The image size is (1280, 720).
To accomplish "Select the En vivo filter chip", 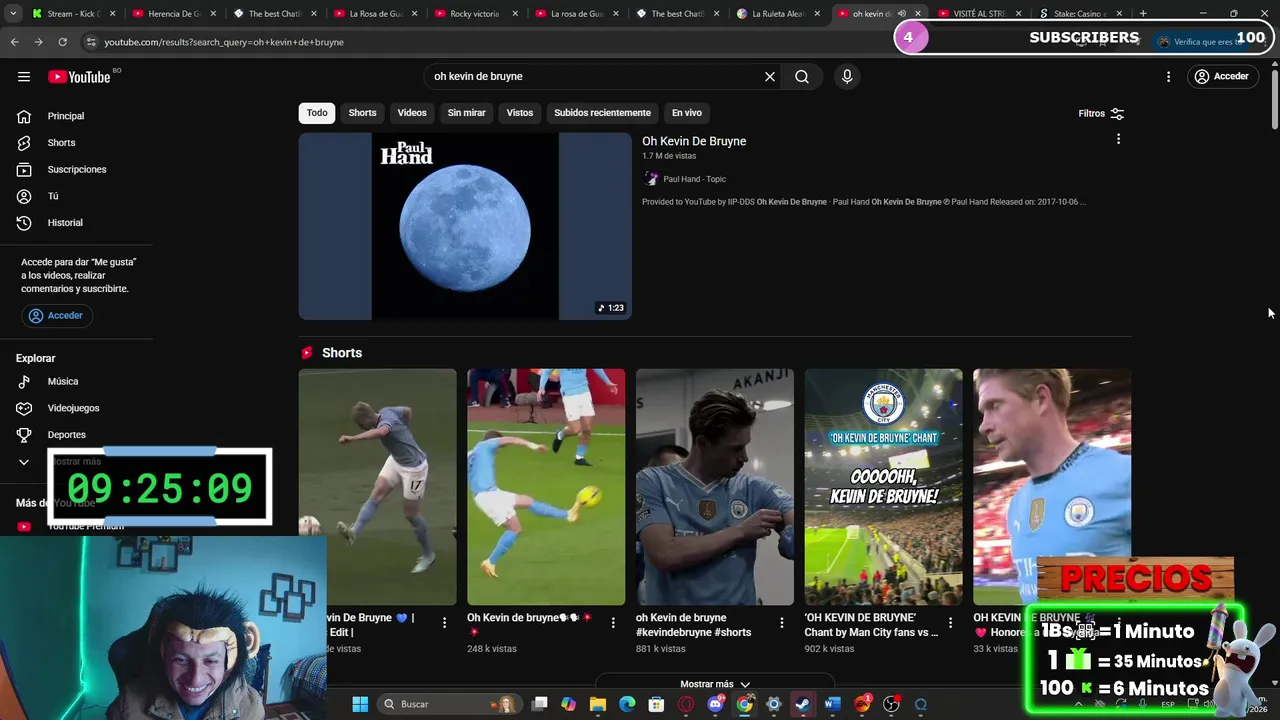I will point(687,113).
